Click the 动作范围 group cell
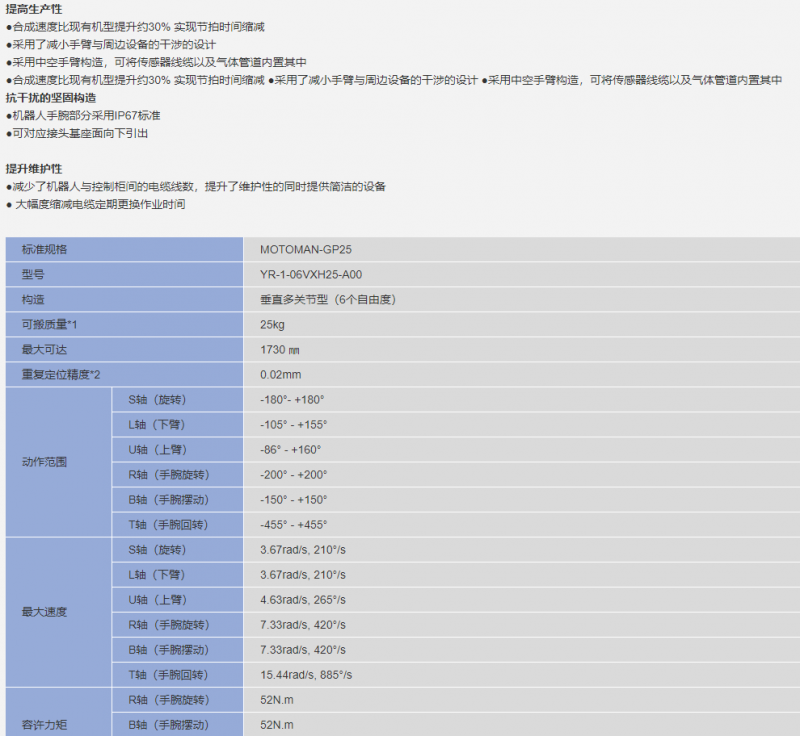Image resolution: width=800 pixels, height=736 pixels. click(x=59, y=462)
